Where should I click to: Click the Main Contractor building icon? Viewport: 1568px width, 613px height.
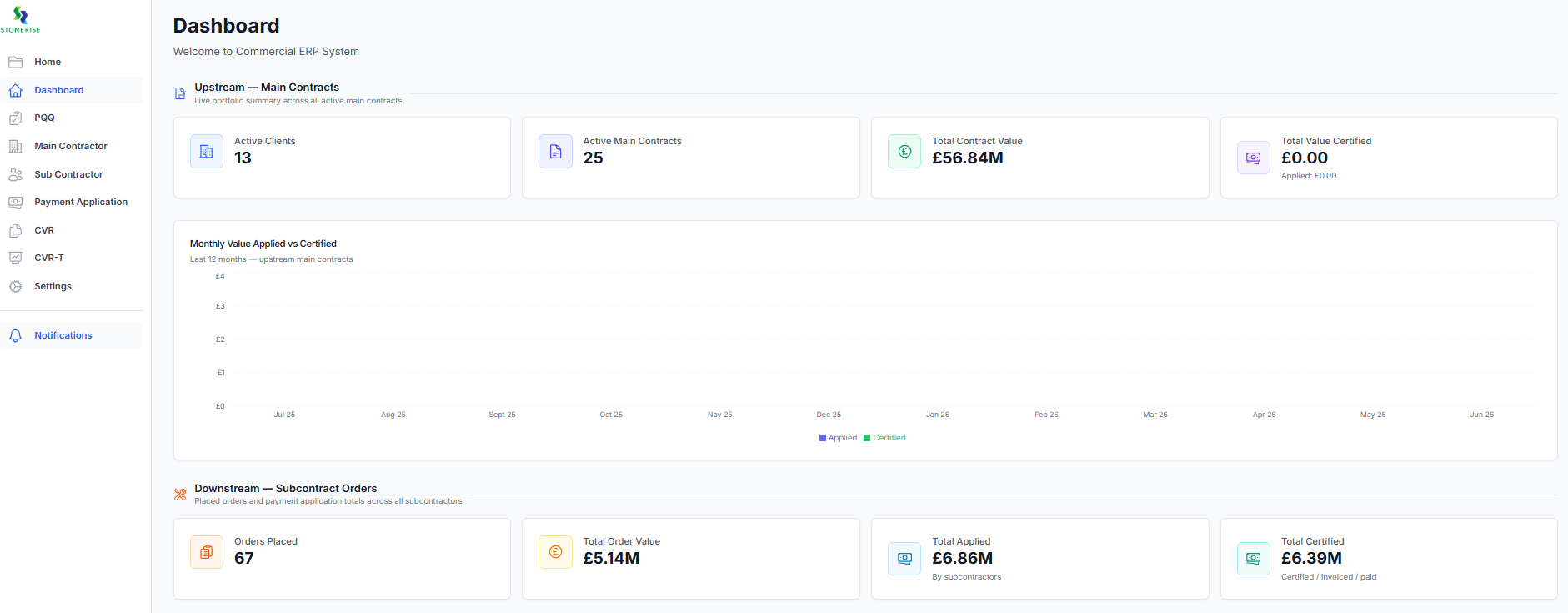point(15,146)
